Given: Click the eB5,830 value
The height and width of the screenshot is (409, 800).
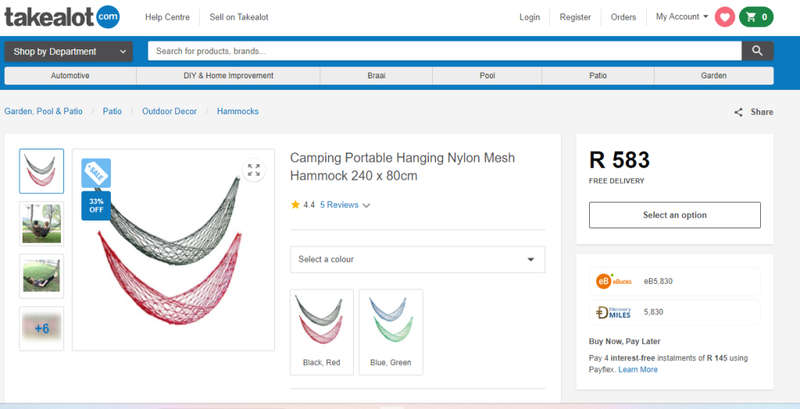Looking at the screenshot, I should coord(658,282).
